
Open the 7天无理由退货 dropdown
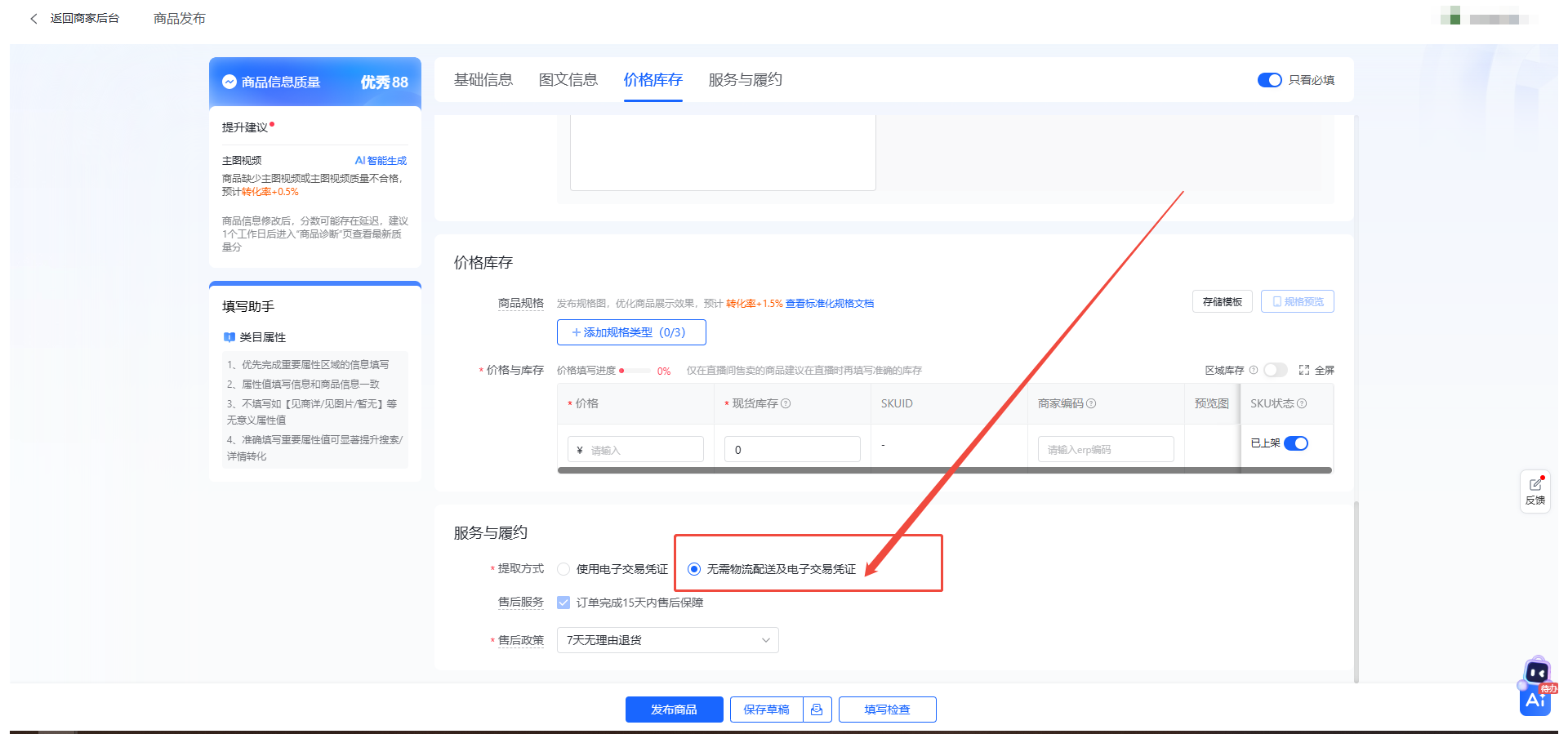667,640
